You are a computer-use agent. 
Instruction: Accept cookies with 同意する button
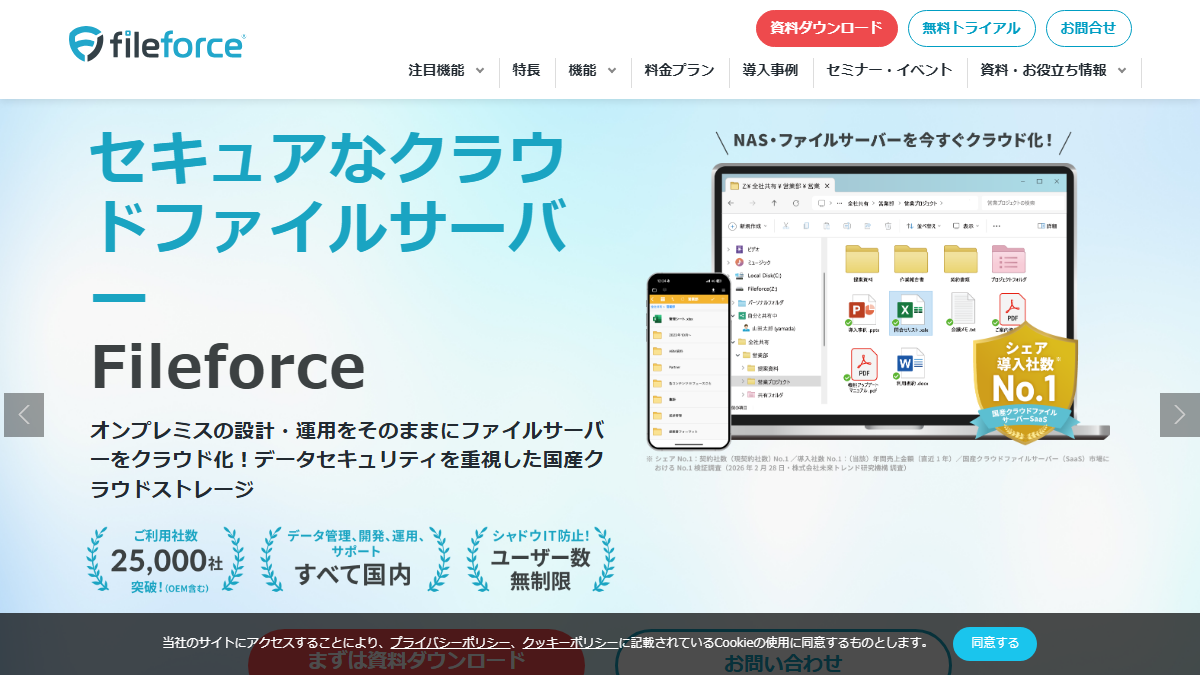click(995, 643)
